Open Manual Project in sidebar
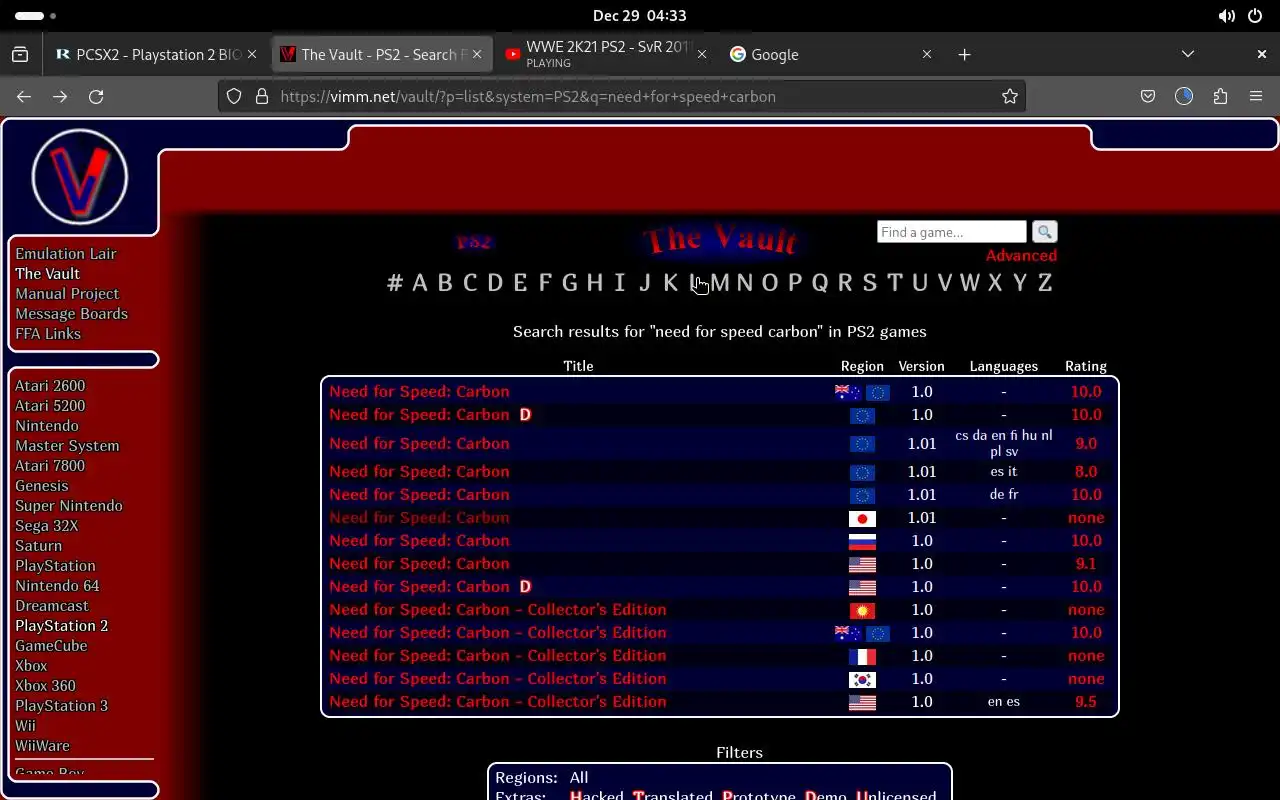Screen dimensions: 1280x800 [67, 293]
